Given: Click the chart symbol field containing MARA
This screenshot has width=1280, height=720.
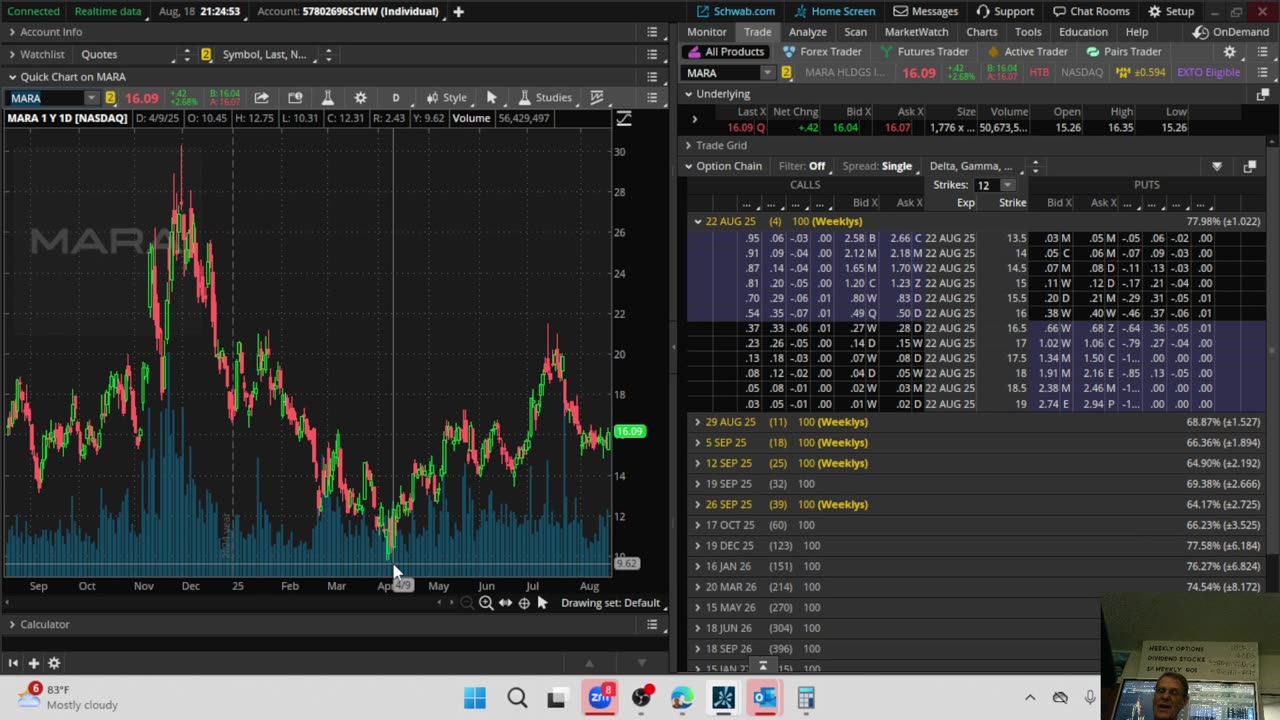Looking at the screenshot, I should [46, 97].
